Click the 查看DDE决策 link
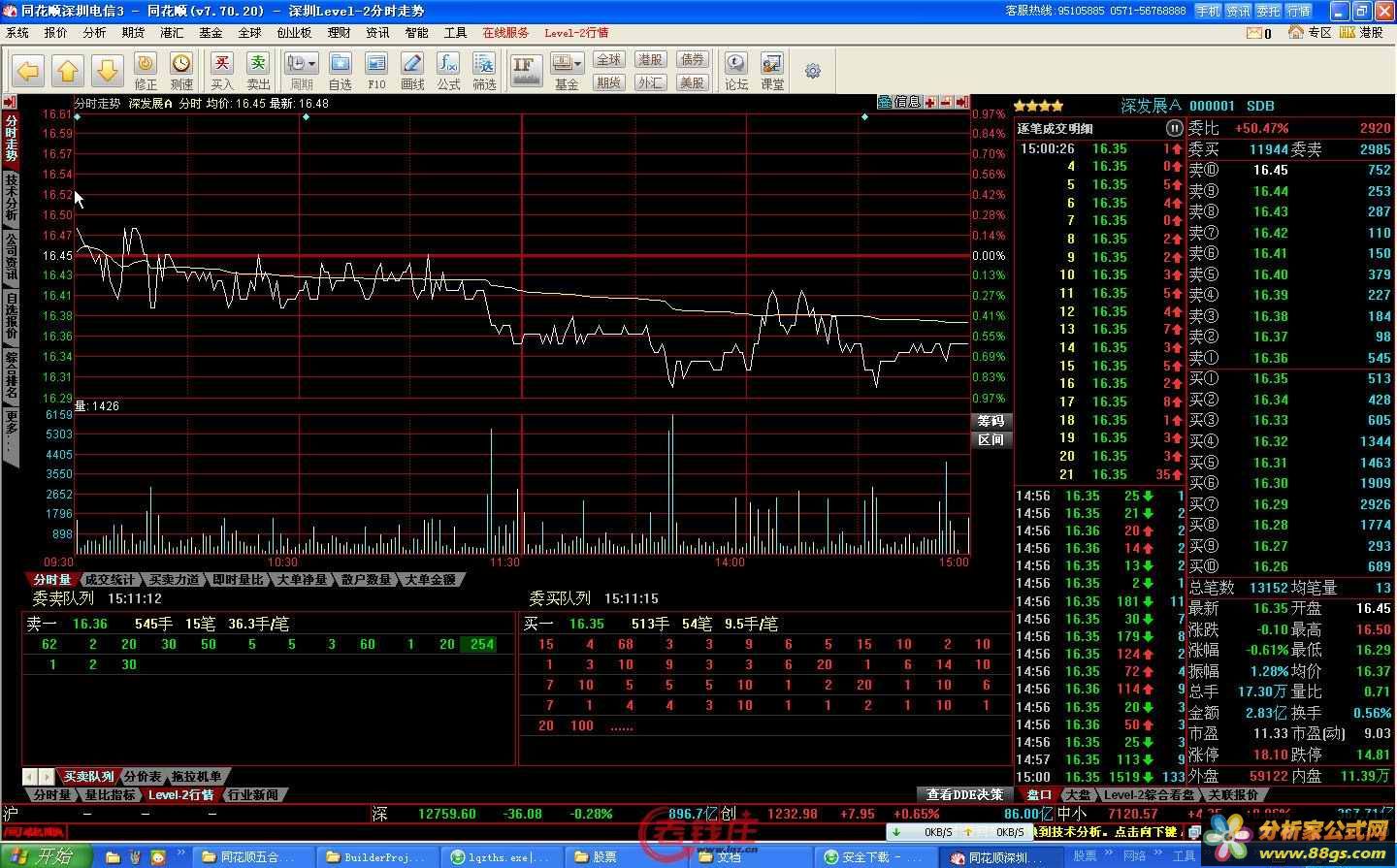This screenshot has width=1397, height=868. (964, 795)
